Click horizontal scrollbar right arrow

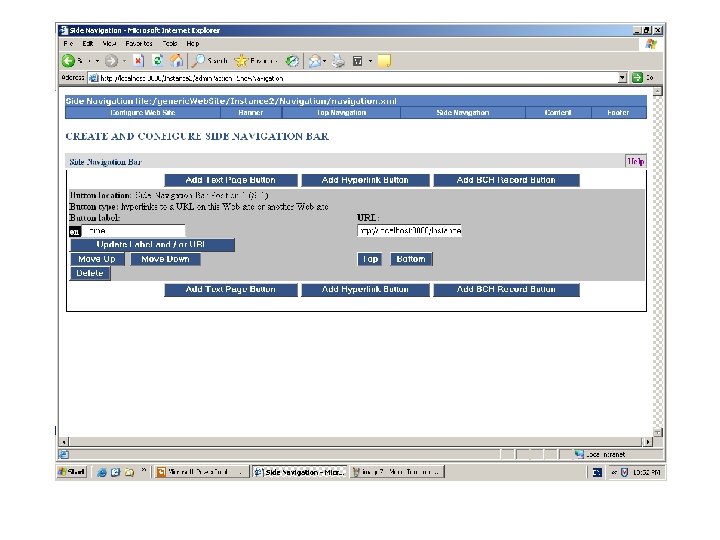coord(647,442)
